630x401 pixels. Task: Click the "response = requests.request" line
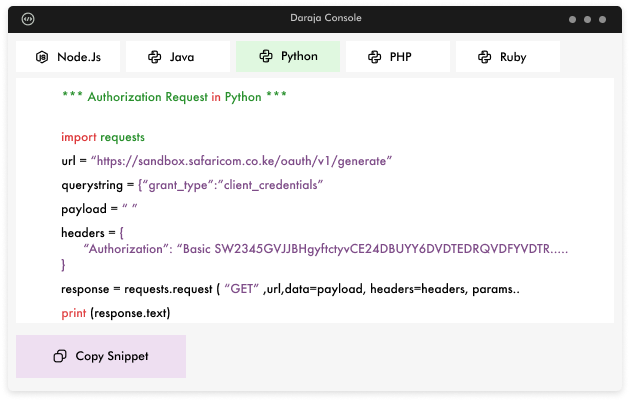click(x=290, y=289)
